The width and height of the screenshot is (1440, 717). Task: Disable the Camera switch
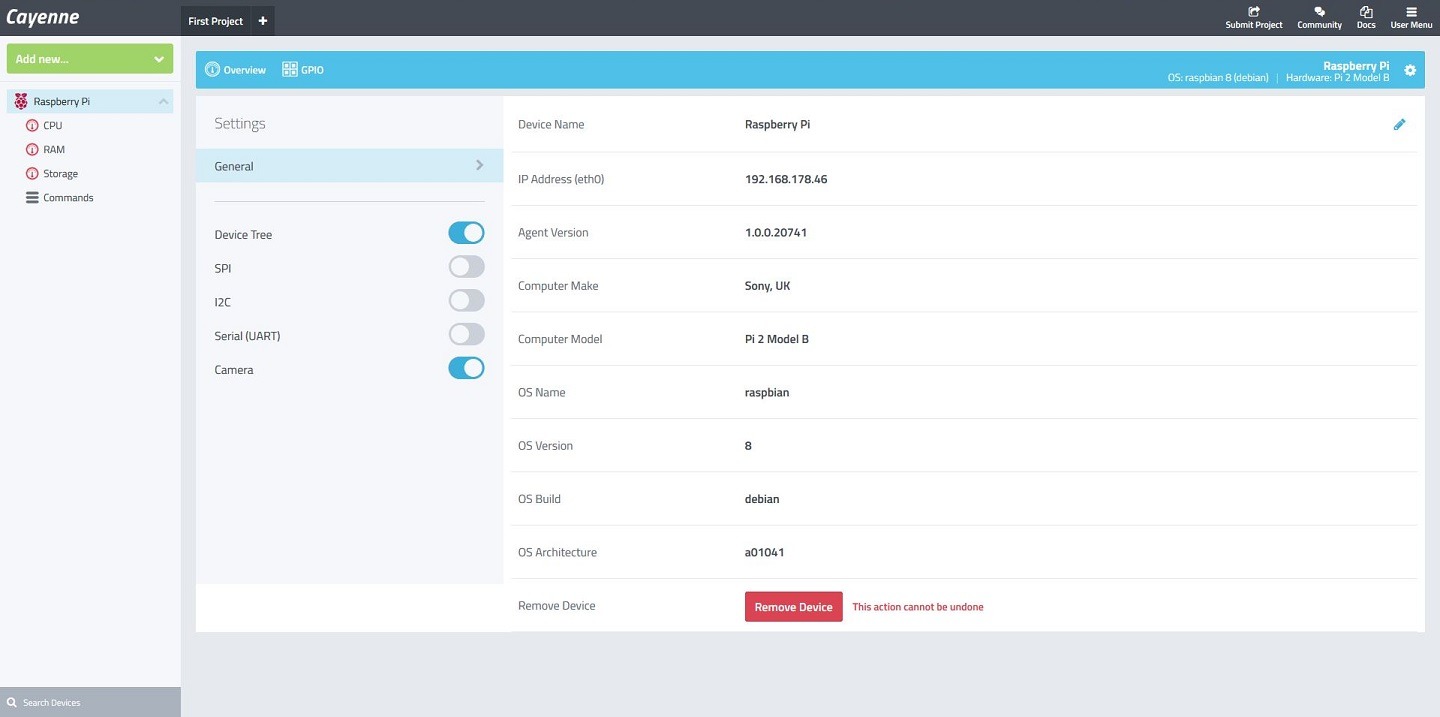click(466, 369)
